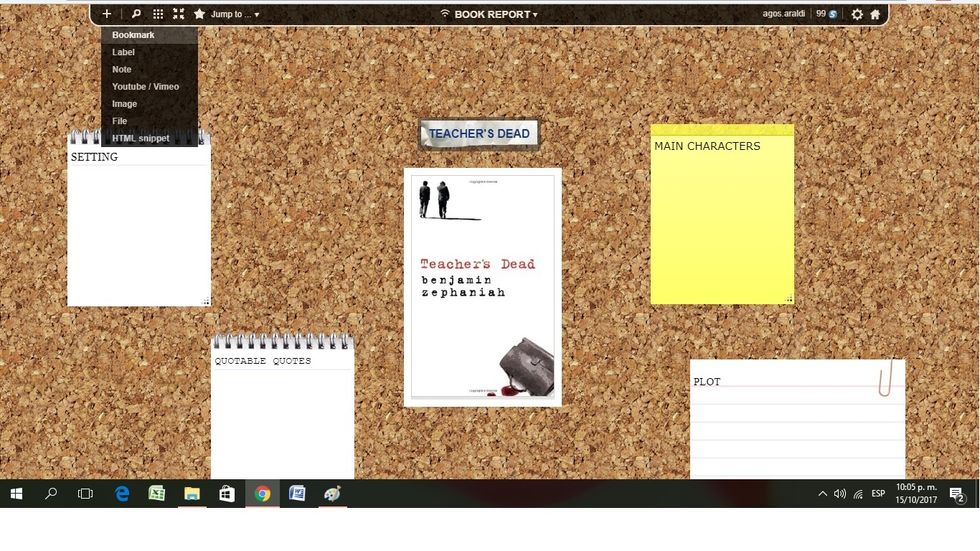The height and width of the screenshot is (551, 980).
Task: Choose HTML snippet from add menu
Action: (x=149, y=138)
